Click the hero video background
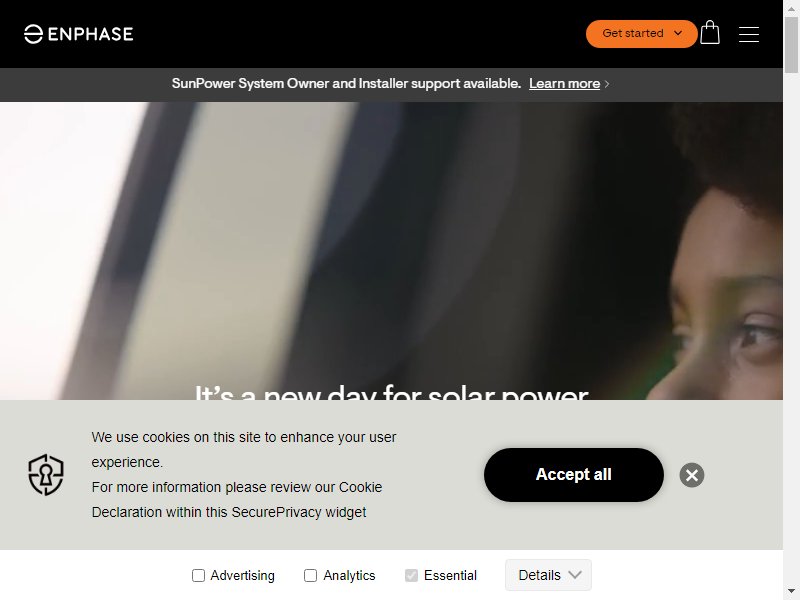Viewport: 800px width, 600px height. 391,251
